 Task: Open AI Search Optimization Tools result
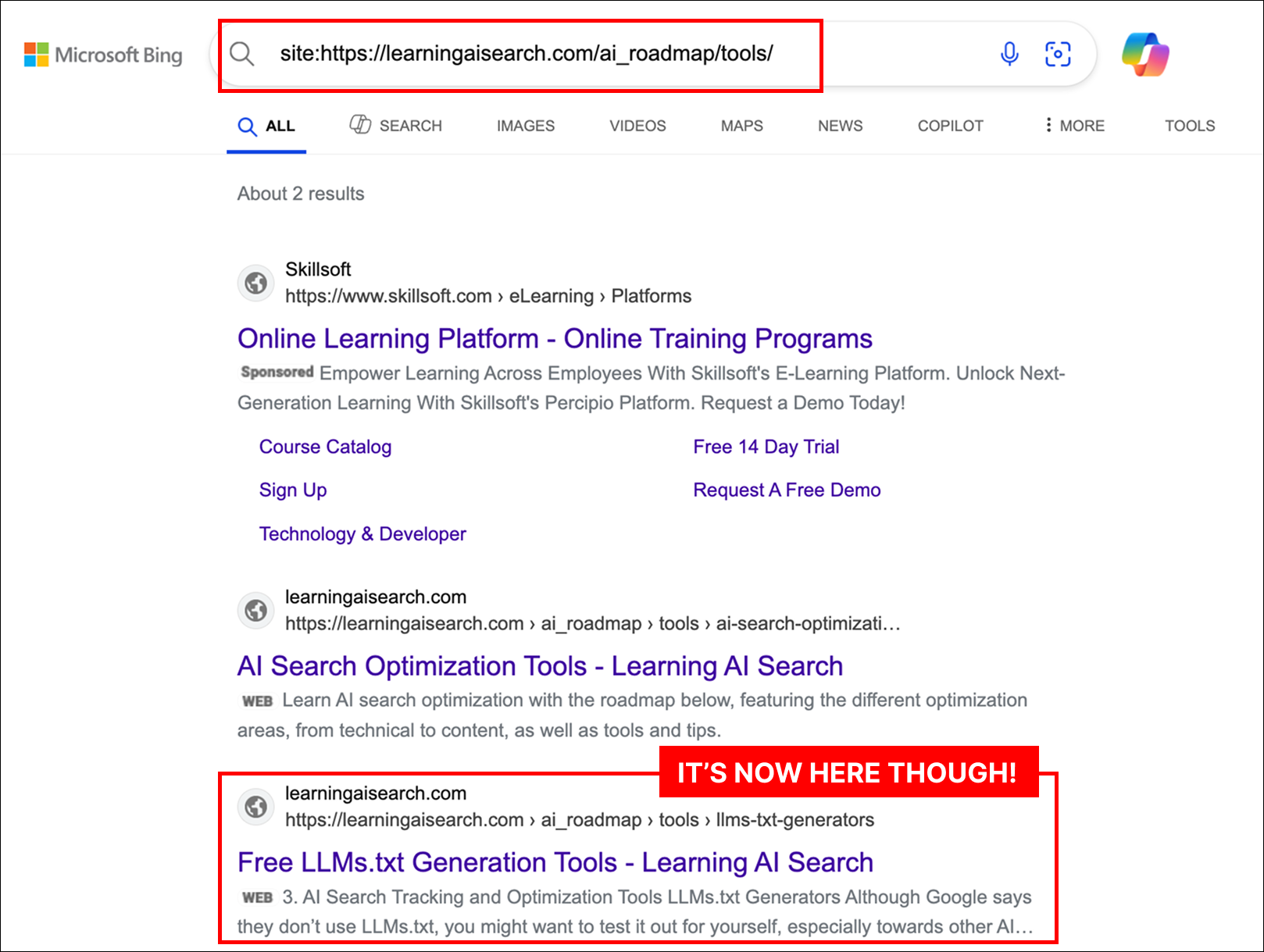[541, 666]
